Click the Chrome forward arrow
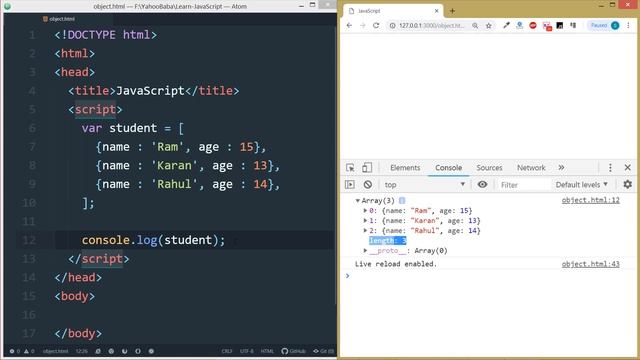The width and height of the screenshot is (640, 360). click(362, 25)
